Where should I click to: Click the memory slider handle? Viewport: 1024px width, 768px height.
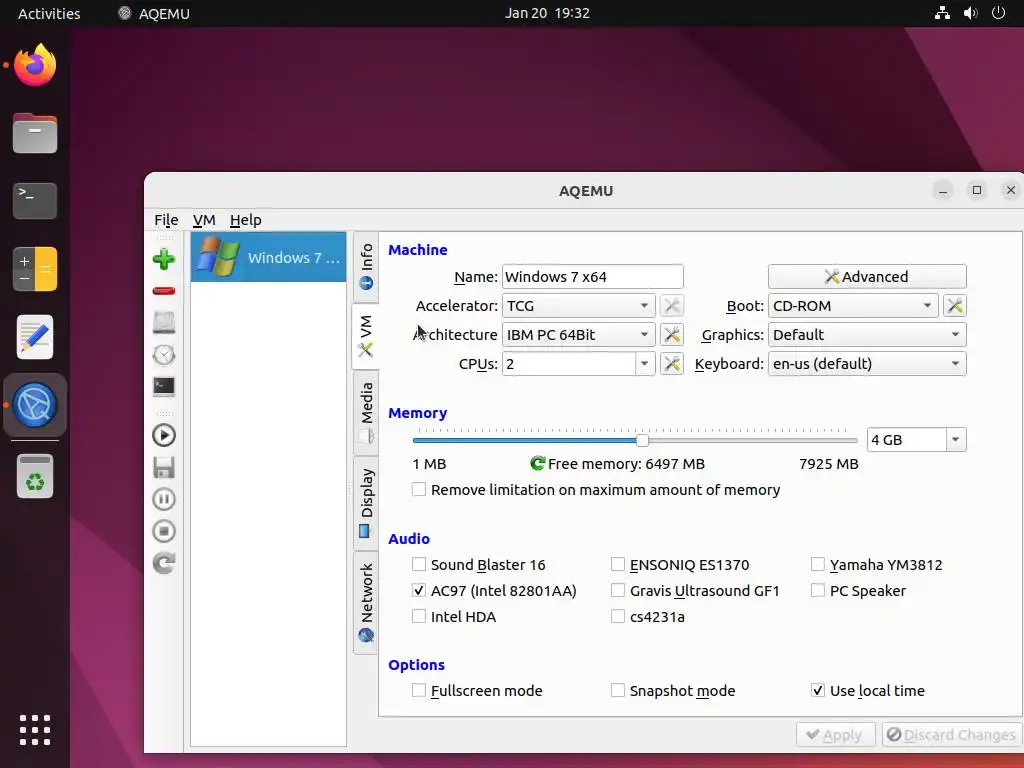[x=643, y=440]
